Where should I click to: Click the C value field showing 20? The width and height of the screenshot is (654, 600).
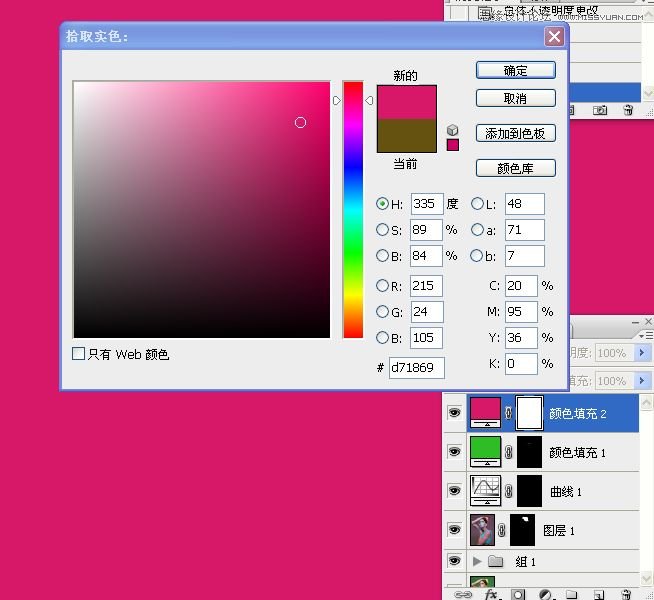point(521,286)
